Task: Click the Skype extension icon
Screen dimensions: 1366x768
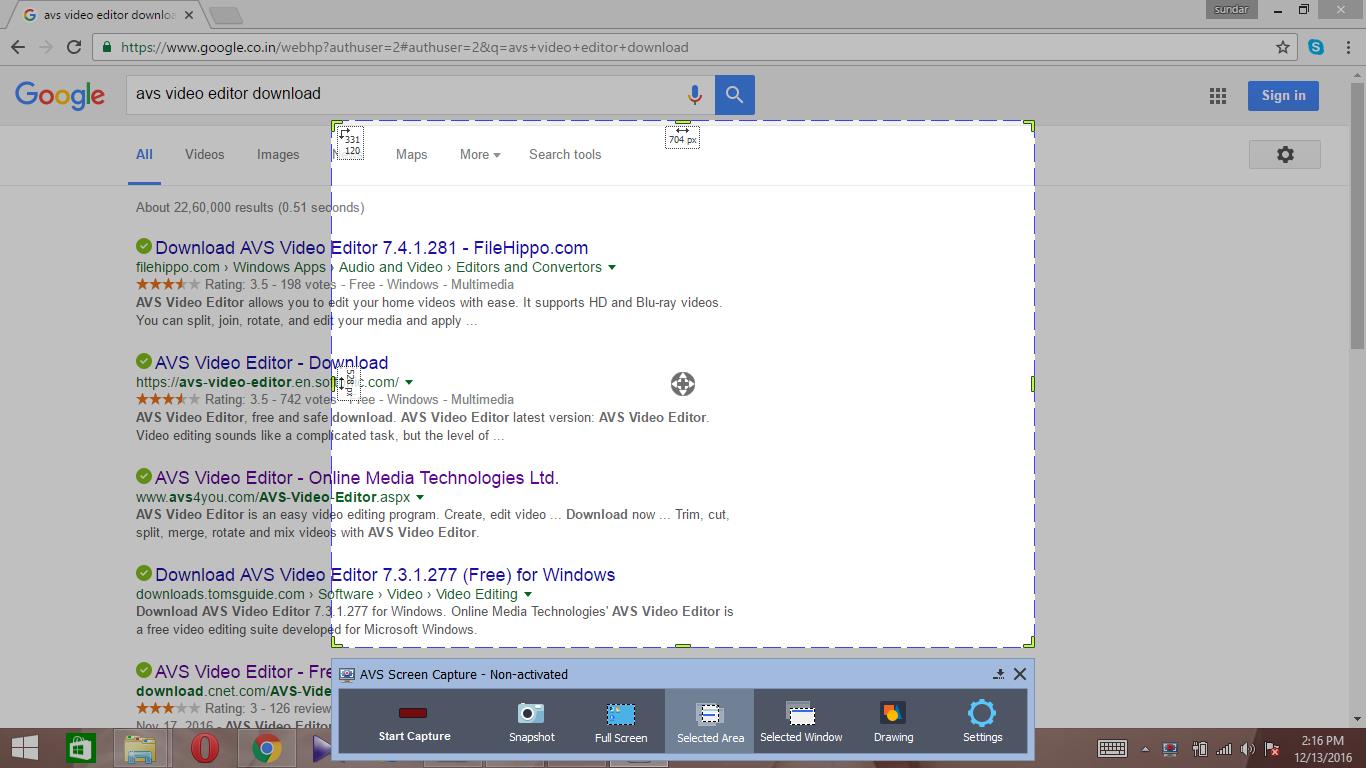Action: 1316,47
